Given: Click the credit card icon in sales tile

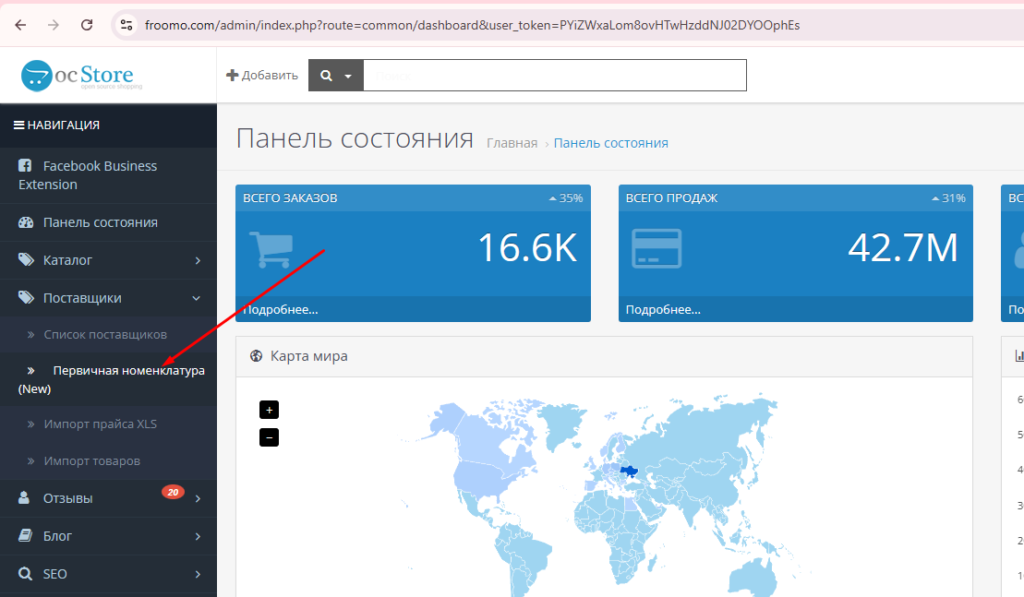Looking at the screenshot, I should point(656,249).
